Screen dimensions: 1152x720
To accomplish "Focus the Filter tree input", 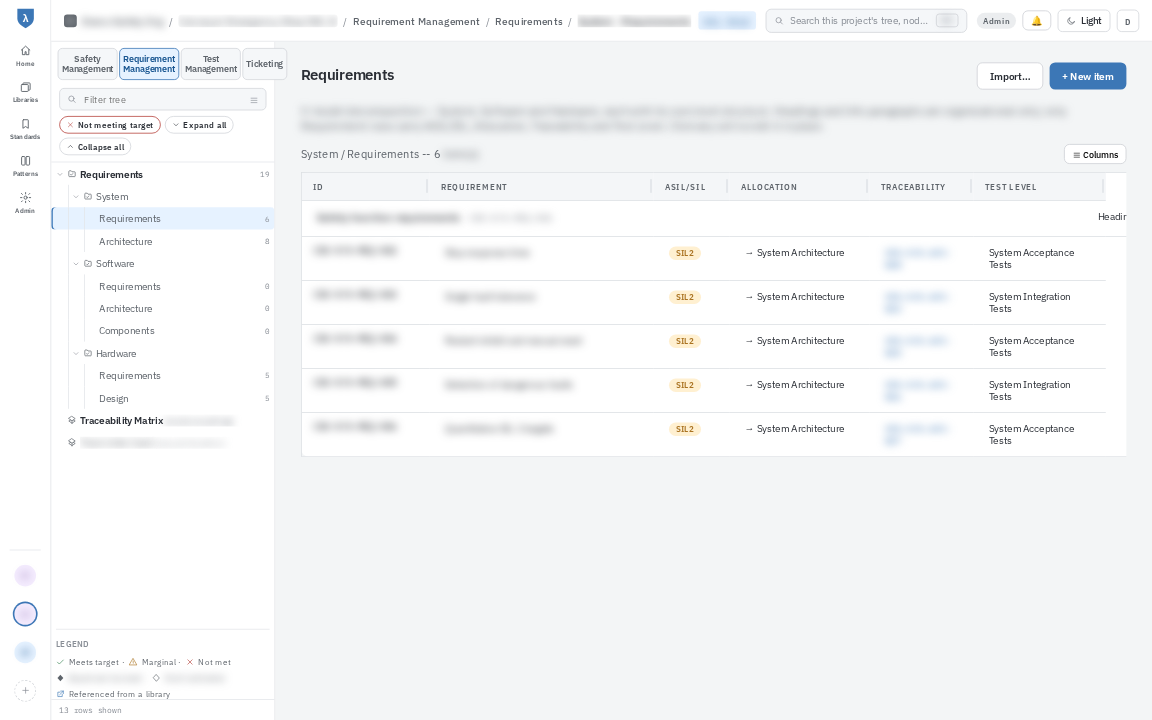I will (x=162, y=100).
